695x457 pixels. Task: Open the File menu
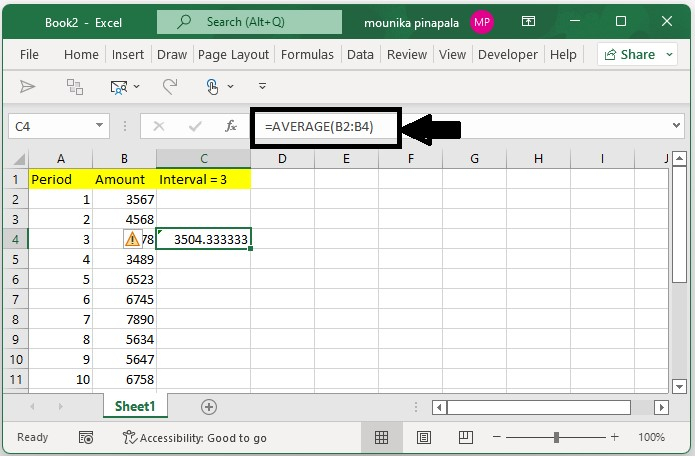(29, 55)
